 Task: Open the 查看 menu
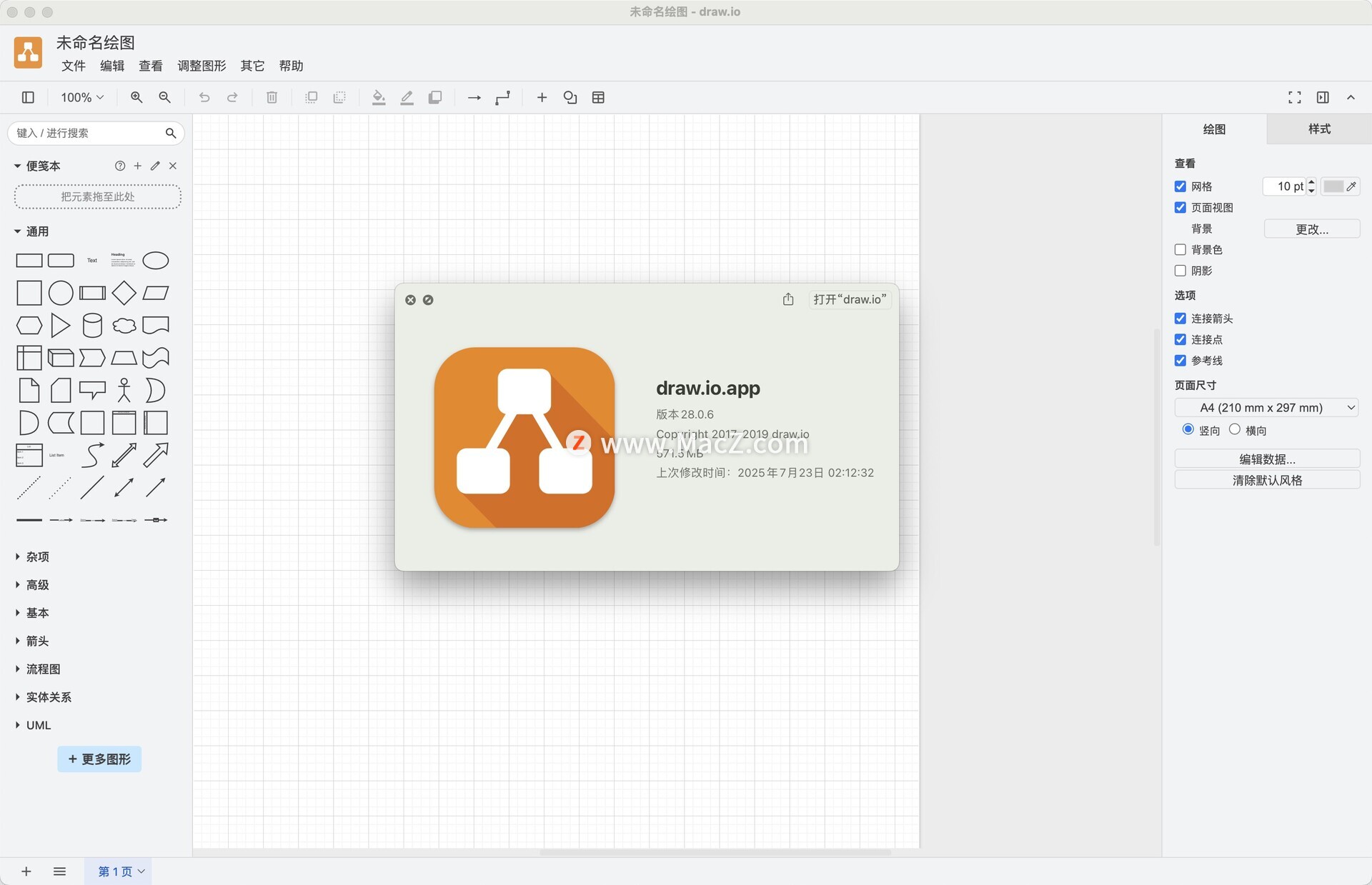[x=151, y=66]
